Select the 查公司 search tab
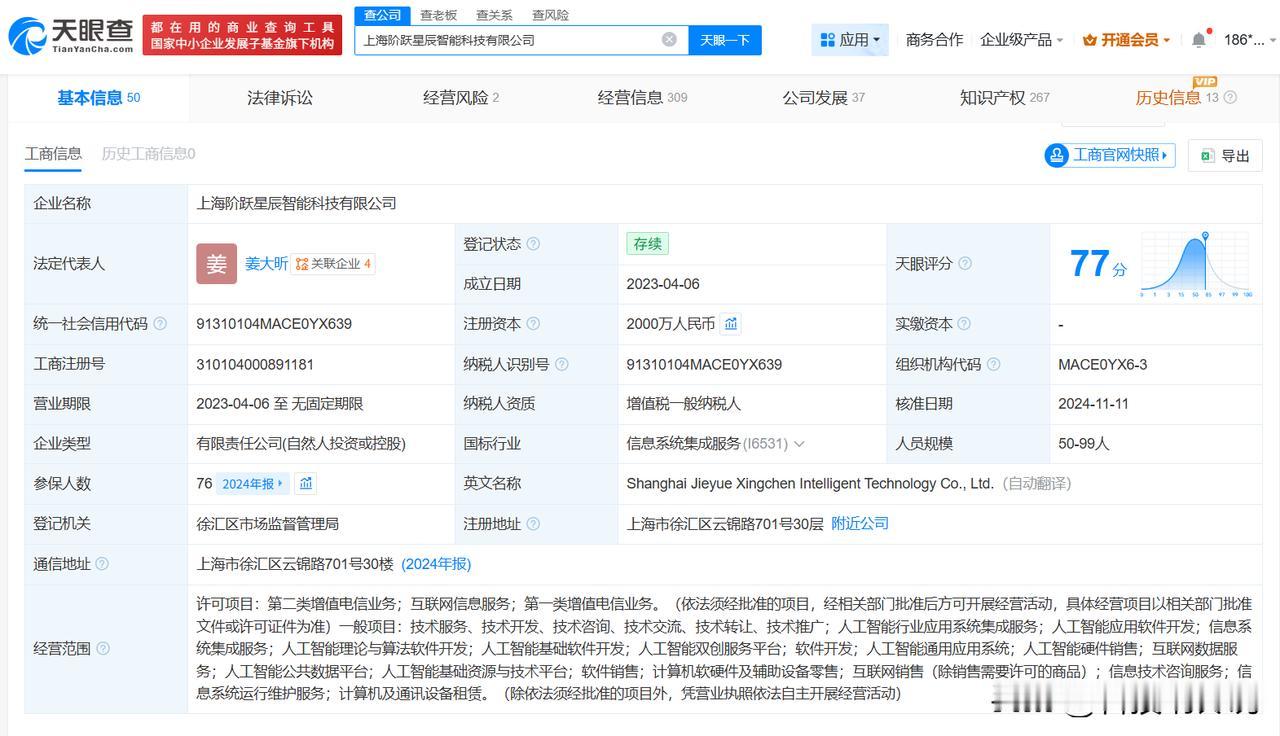Screen dimensions: 1280x736 [x=382, y=15]
